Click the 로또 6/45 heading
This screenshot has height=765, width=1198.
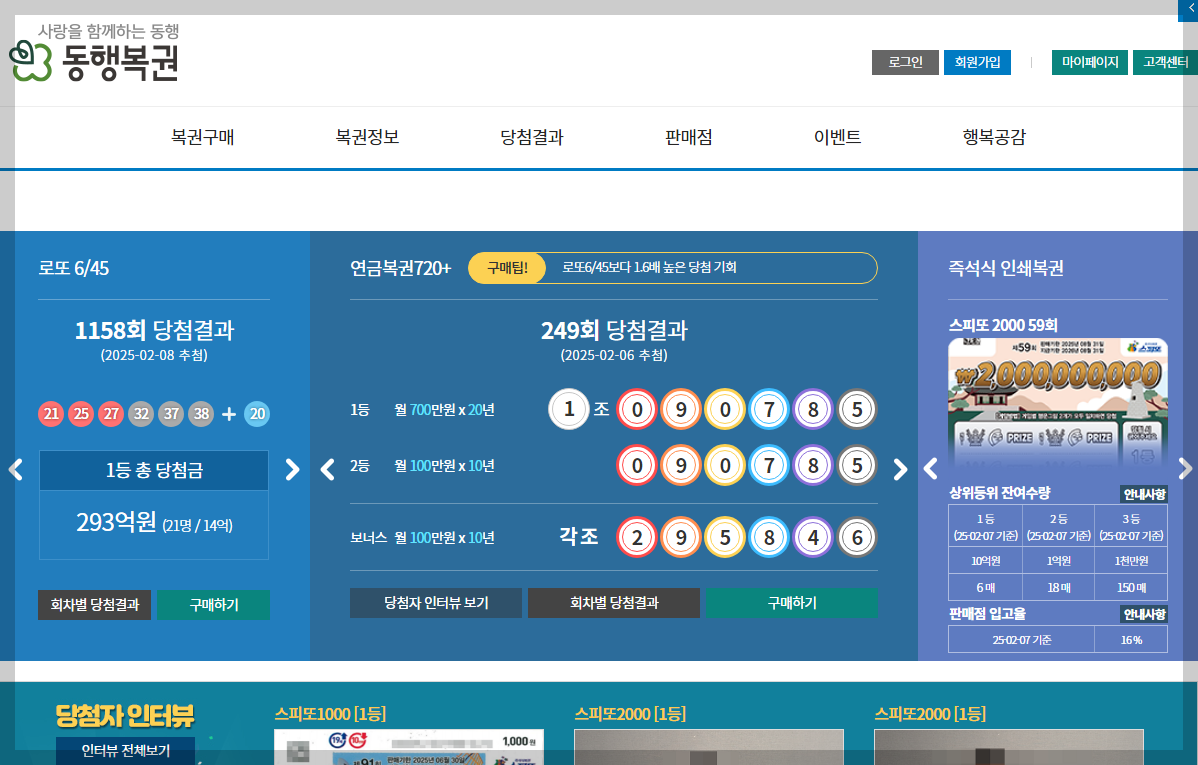click(x=74, y=268)
